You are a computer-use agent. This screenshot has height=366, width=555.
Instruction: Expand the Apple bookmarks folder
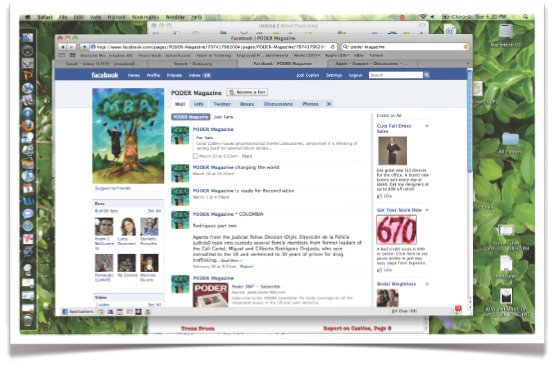tap(337, 55)
